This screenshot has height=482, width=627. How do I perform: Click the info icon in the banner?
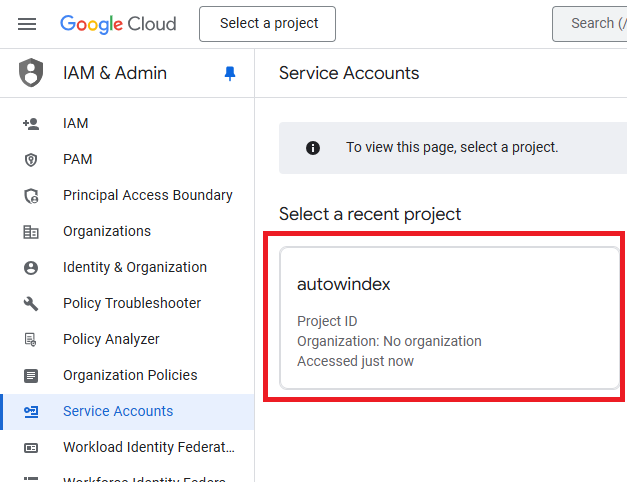313,148
